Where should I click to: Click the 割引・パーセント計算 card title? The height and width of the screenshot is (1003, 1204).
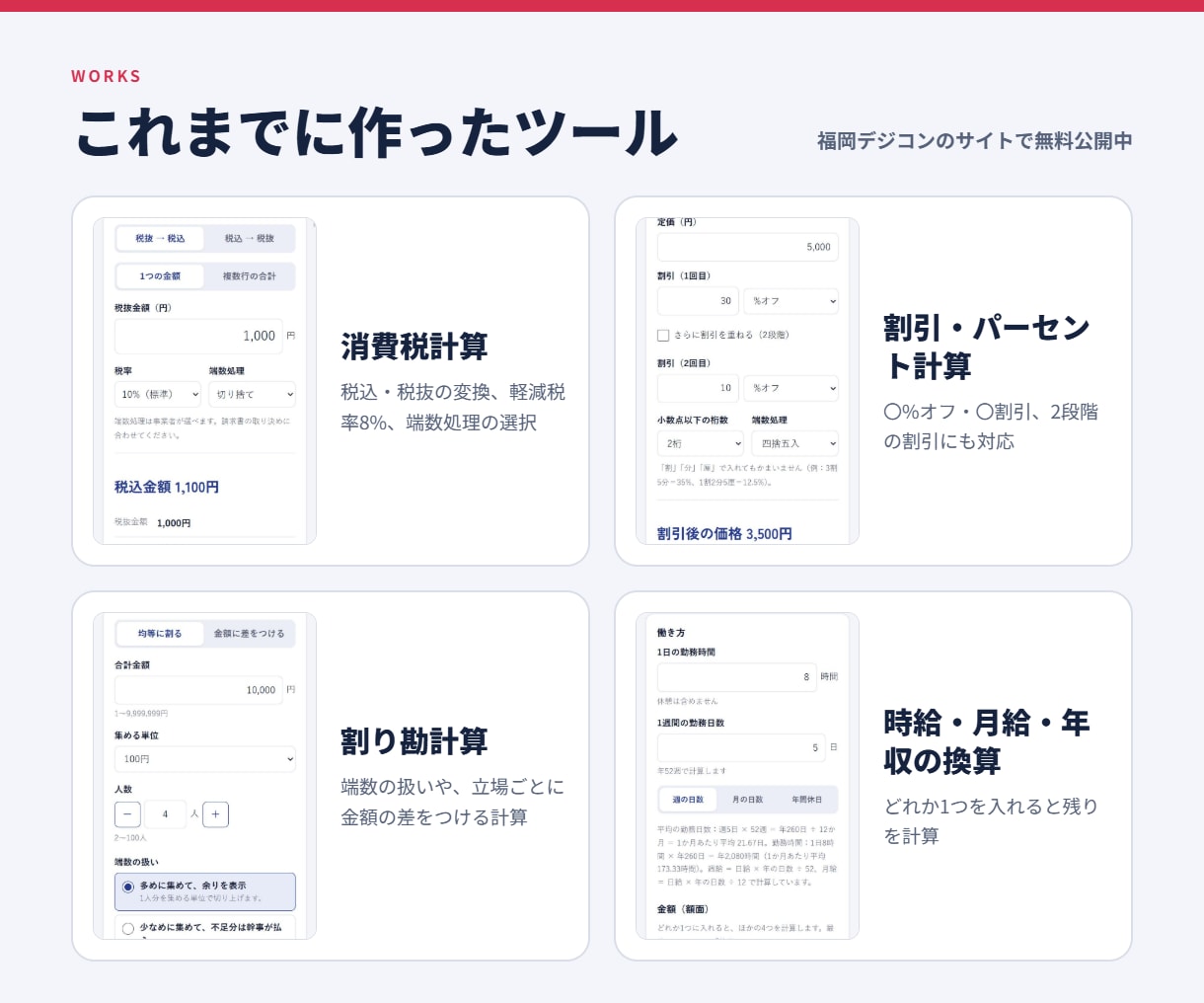pos(987,347)
